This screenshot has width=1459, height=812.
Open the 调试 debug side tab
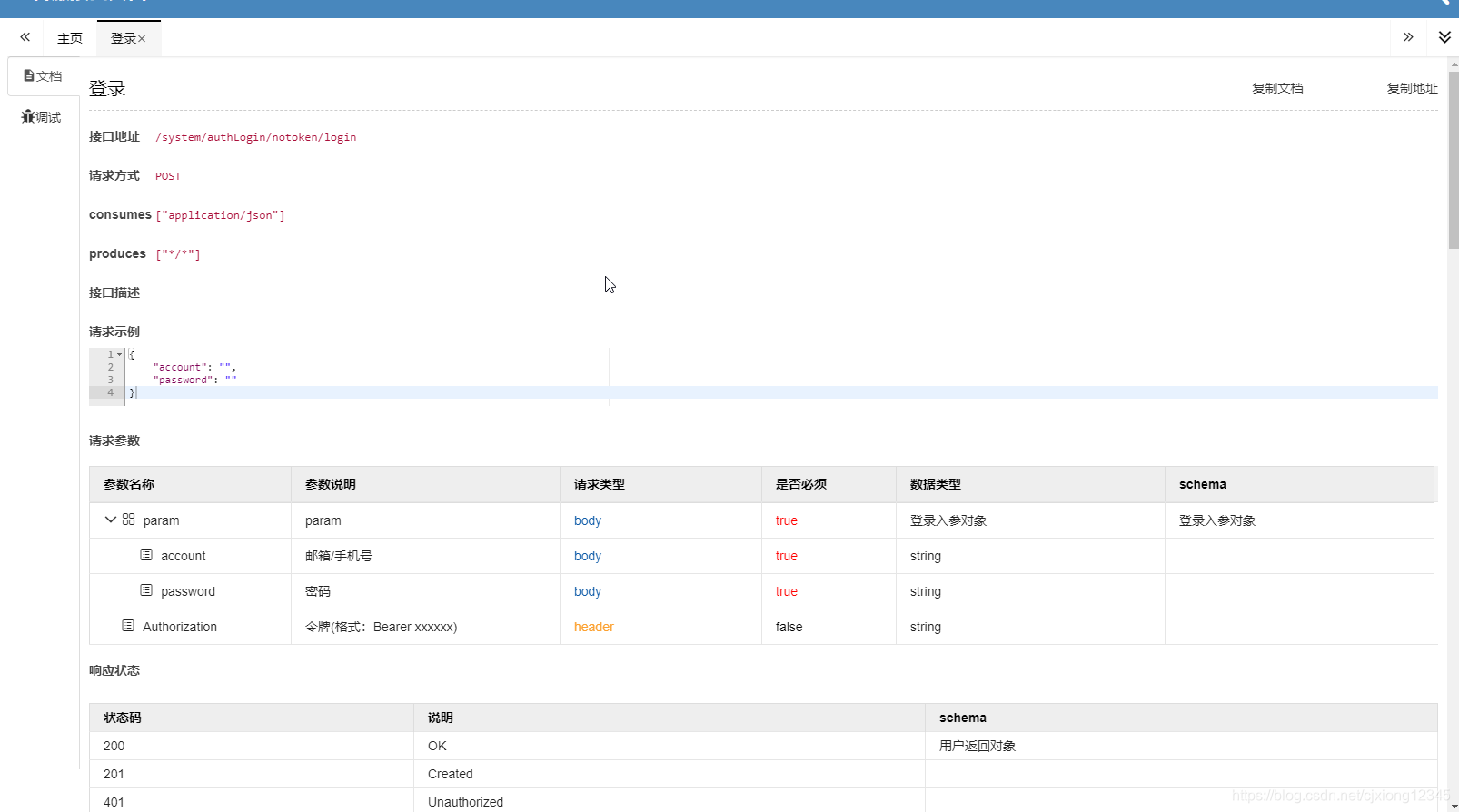click(42, 117)
